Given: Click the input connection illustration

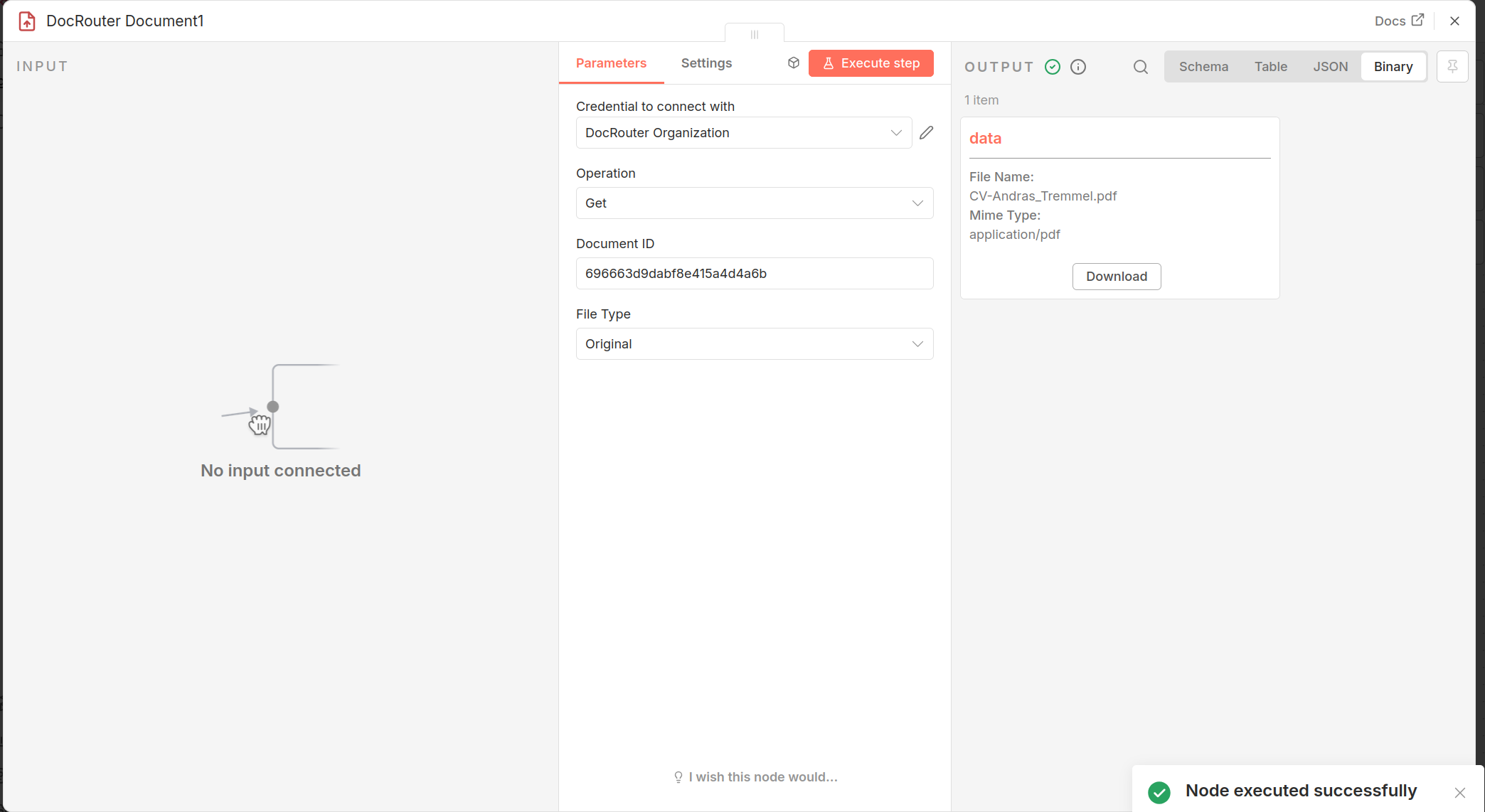Looking at the screenshot, I should click(280, 407).
